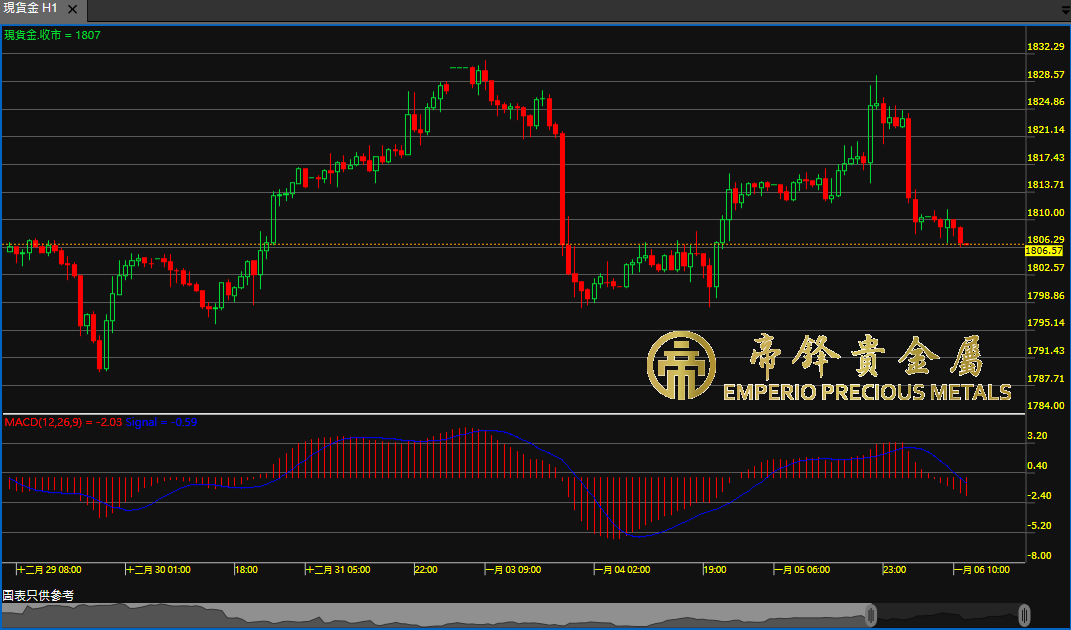Click the 19:00 time axis label

pyautogui.click(x=715, y=570)
